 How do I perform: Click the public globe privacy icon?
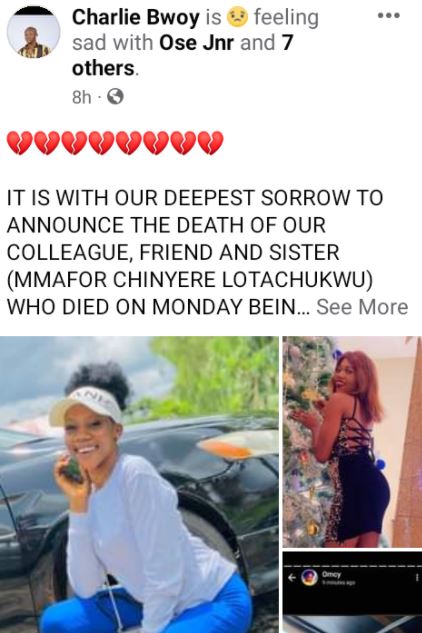pos(115,97)
